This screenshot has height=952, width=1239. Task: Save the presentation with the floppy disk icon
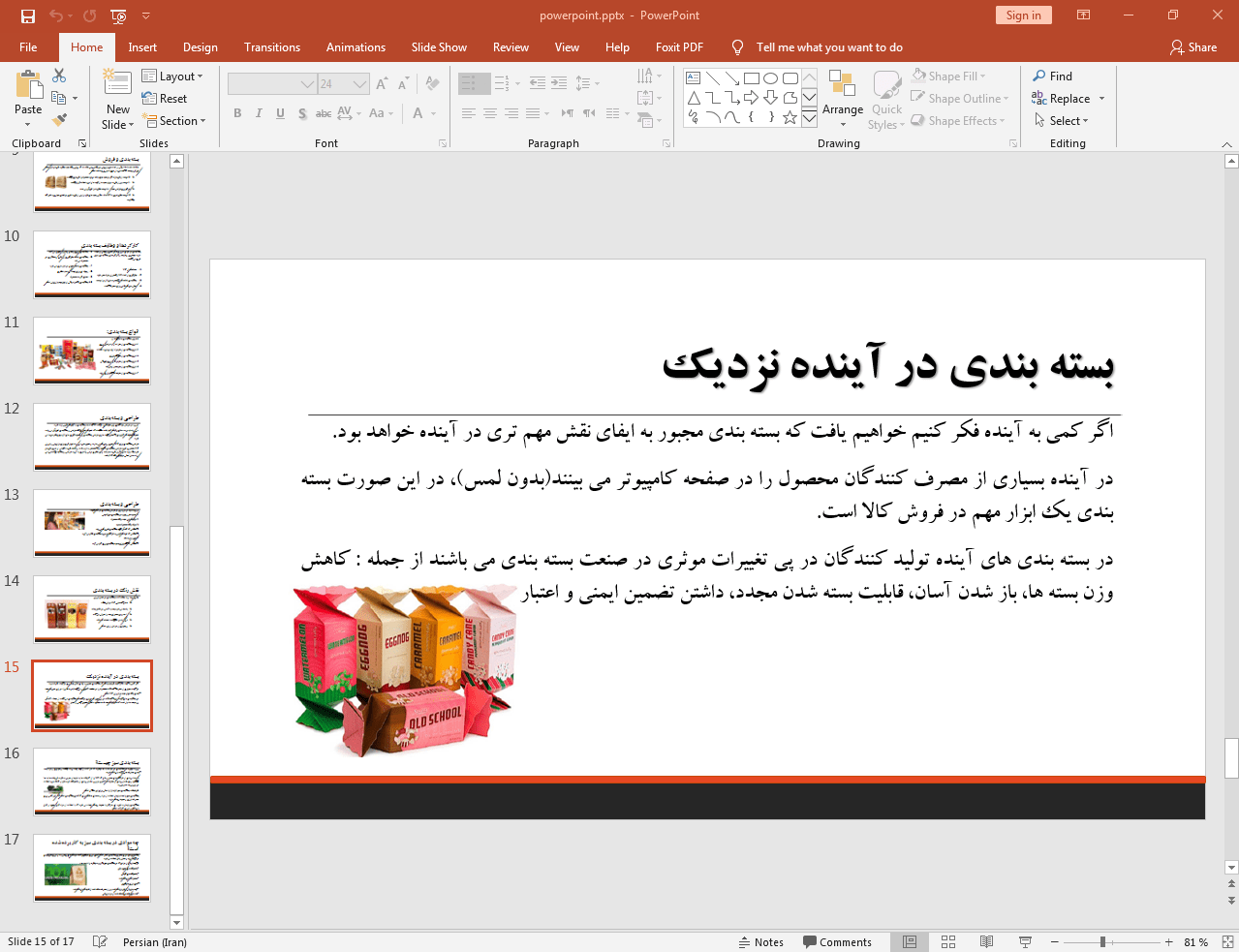click(27, 15)
